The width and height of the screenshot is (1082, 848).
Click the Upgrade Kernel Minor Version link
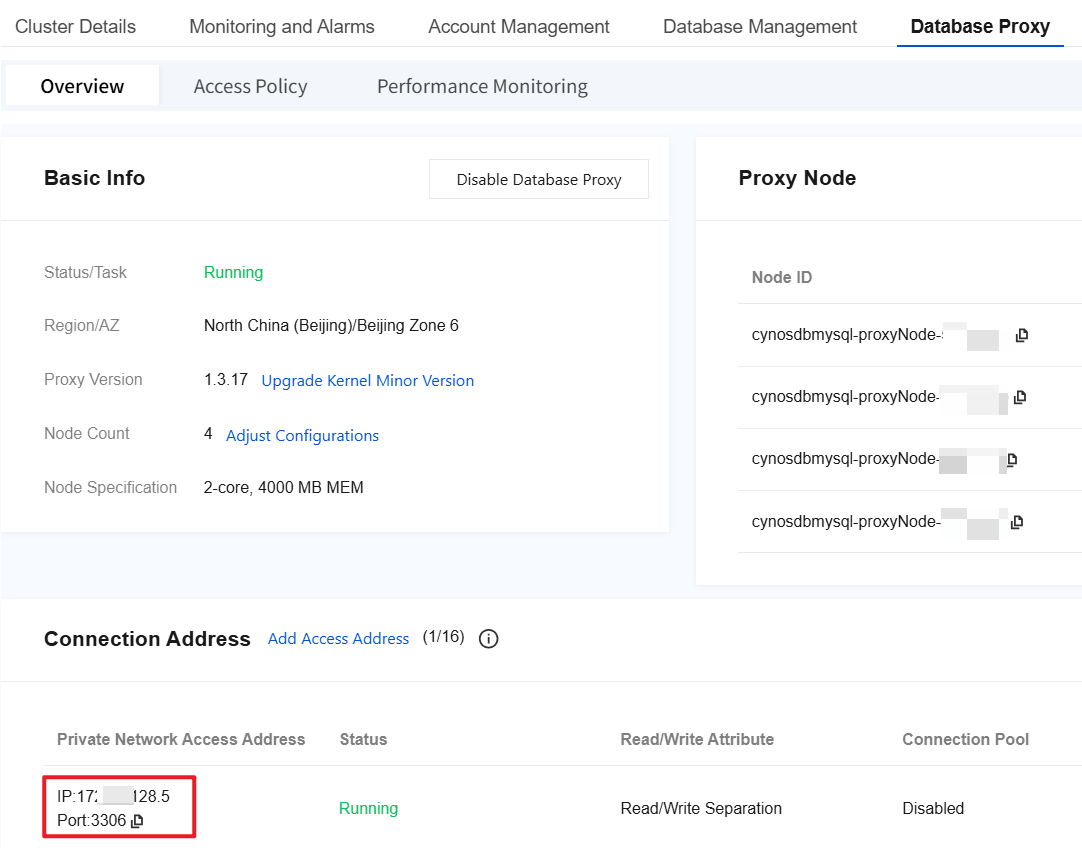point(367,381)
